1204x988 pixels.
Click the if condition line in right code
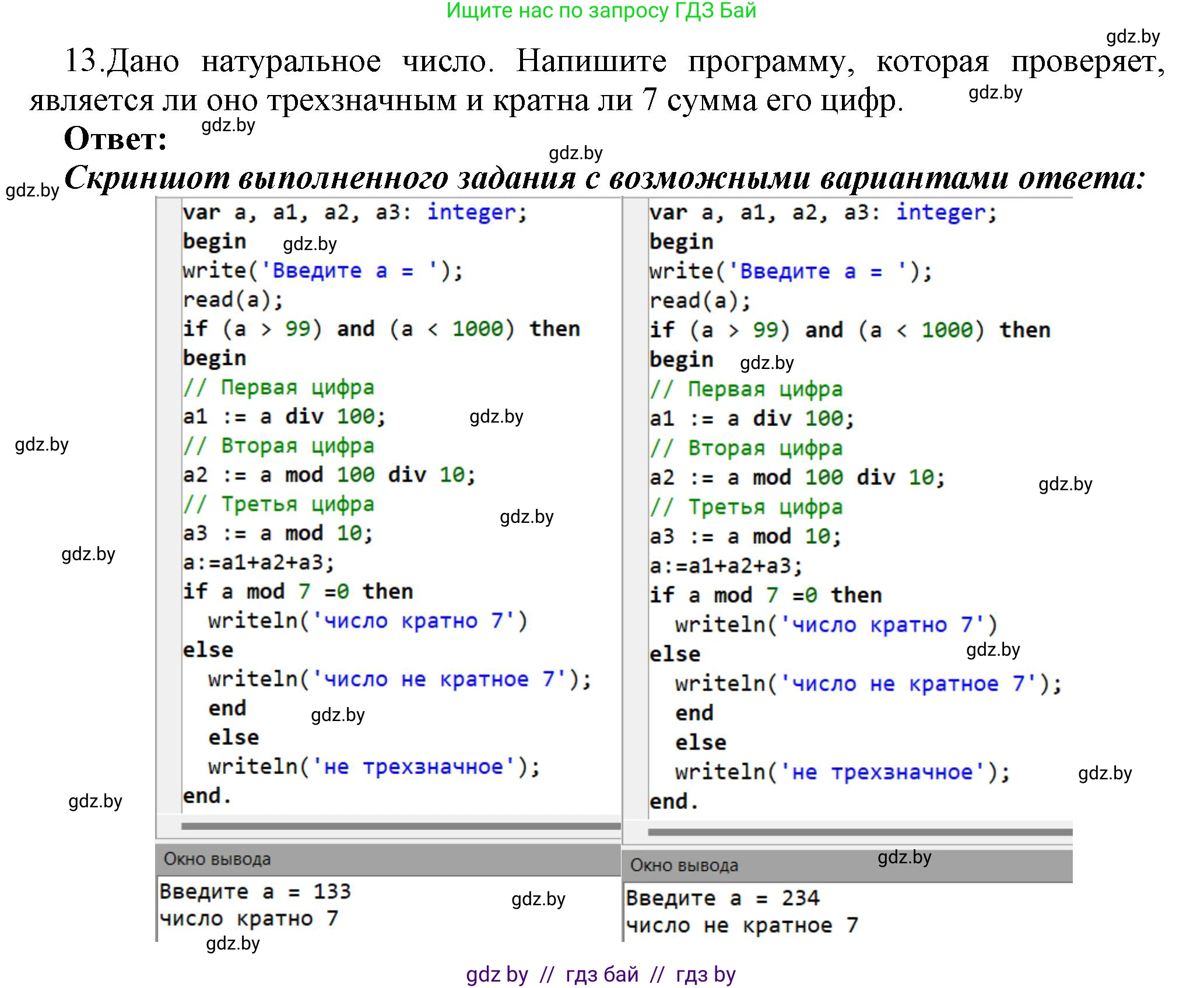pyautogui.click(x=851, y=329)
